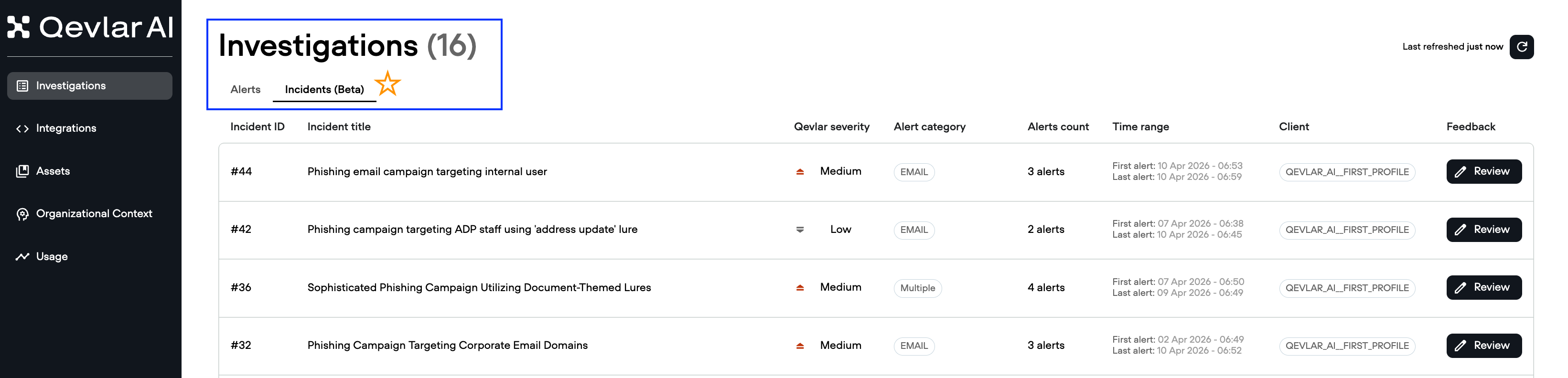
Task: Click Review for incident #44
Action: click(x=1483, y=171)
